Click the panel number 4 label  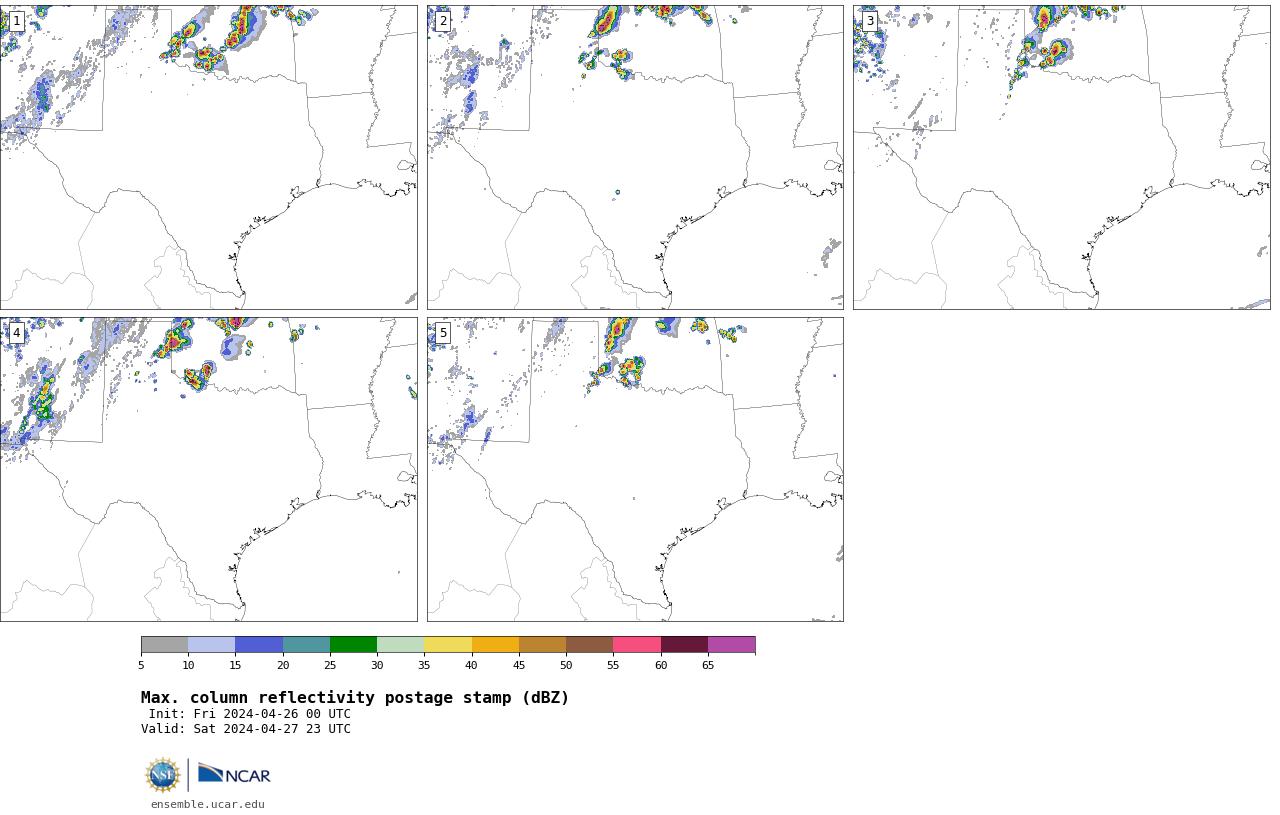[16, 333]
